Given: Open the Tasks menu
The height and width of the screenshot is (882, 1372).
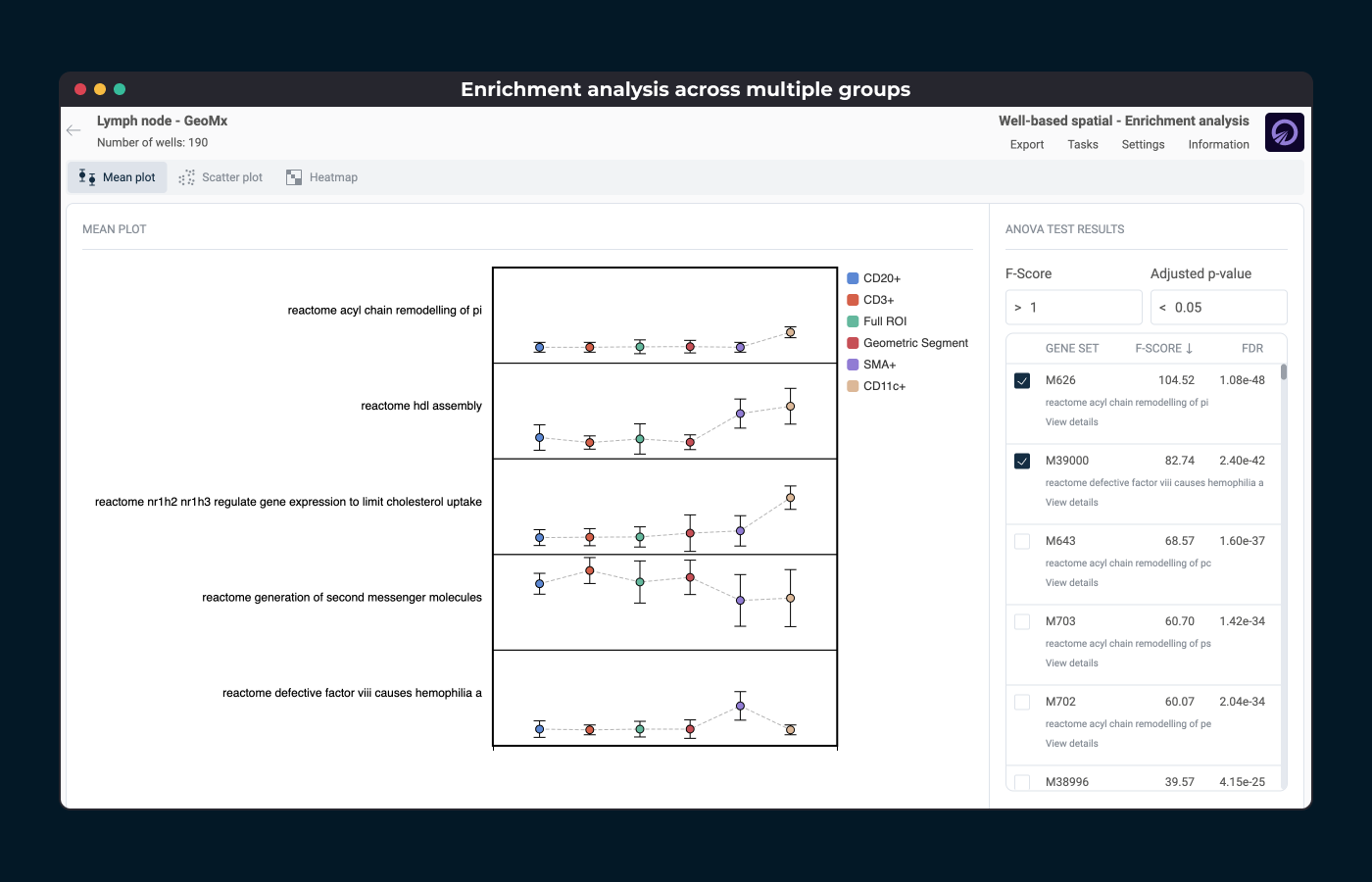Looking at the screenshot, I should click(x=1082, y=144).
